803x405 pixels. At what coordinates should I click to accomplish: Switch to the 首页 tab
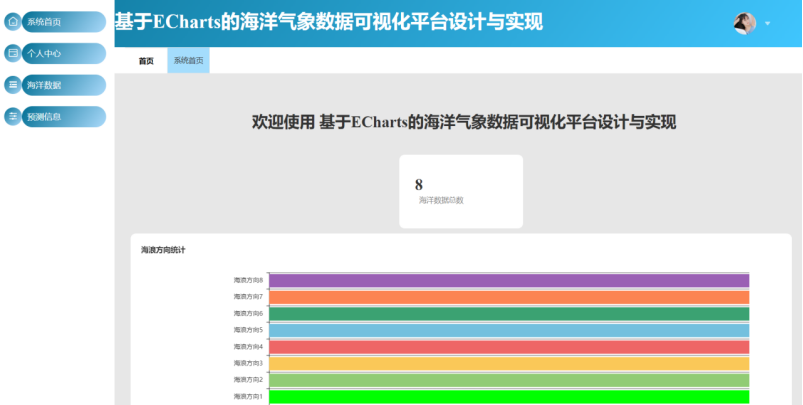pyautogui.click(x=146, y=61)
